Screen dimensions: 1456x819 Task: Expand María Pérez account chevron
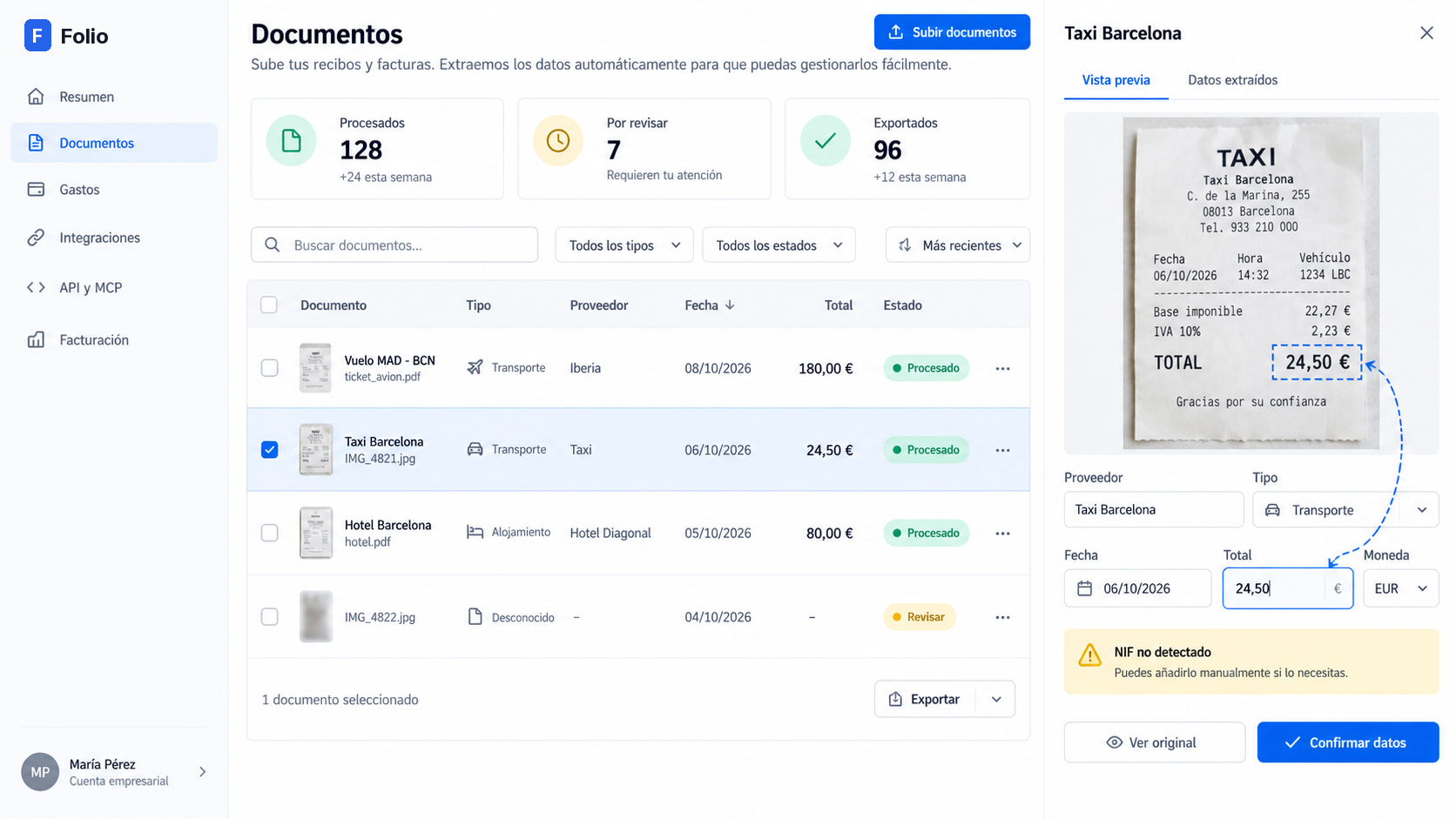(x=203, y=772)
